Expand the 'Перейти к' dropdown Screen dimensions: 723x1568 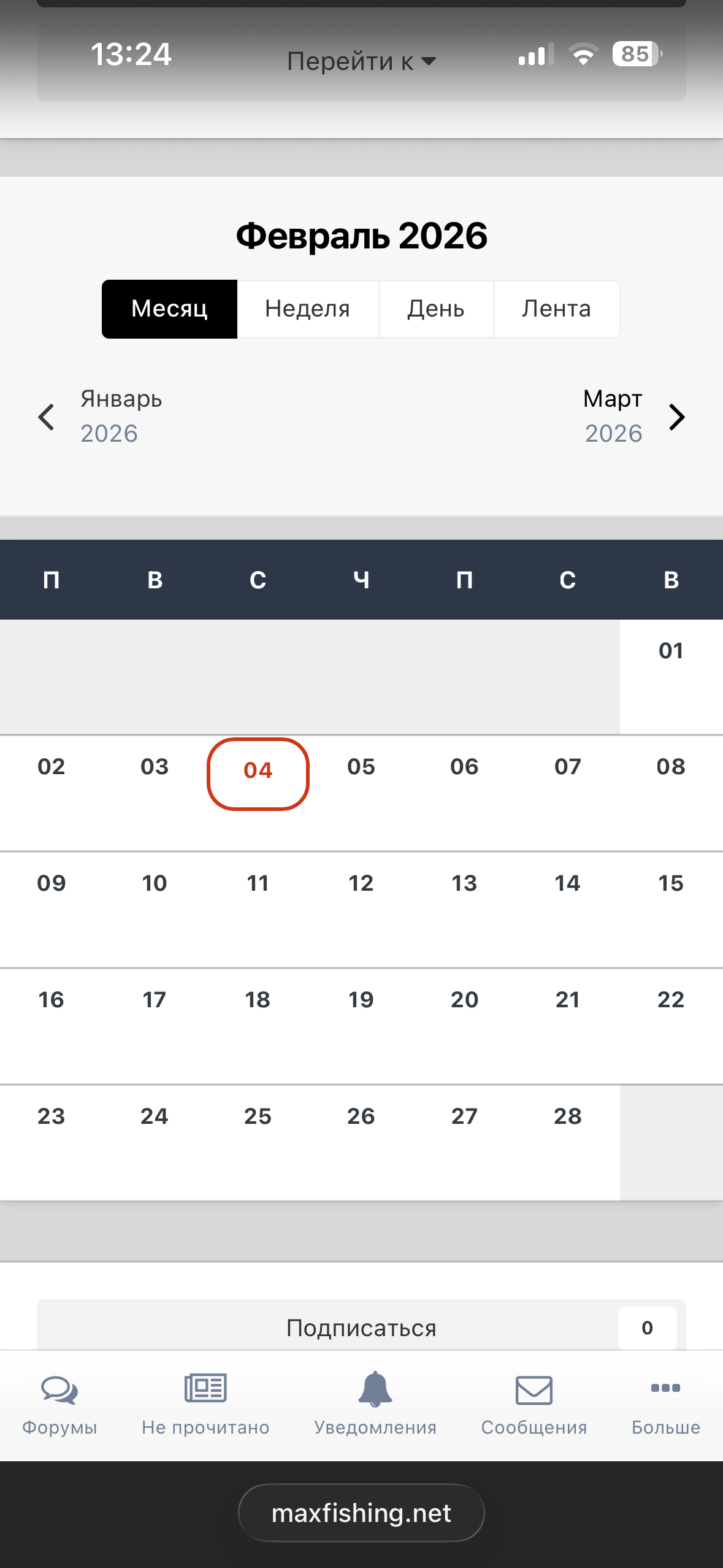coord(361,61)
